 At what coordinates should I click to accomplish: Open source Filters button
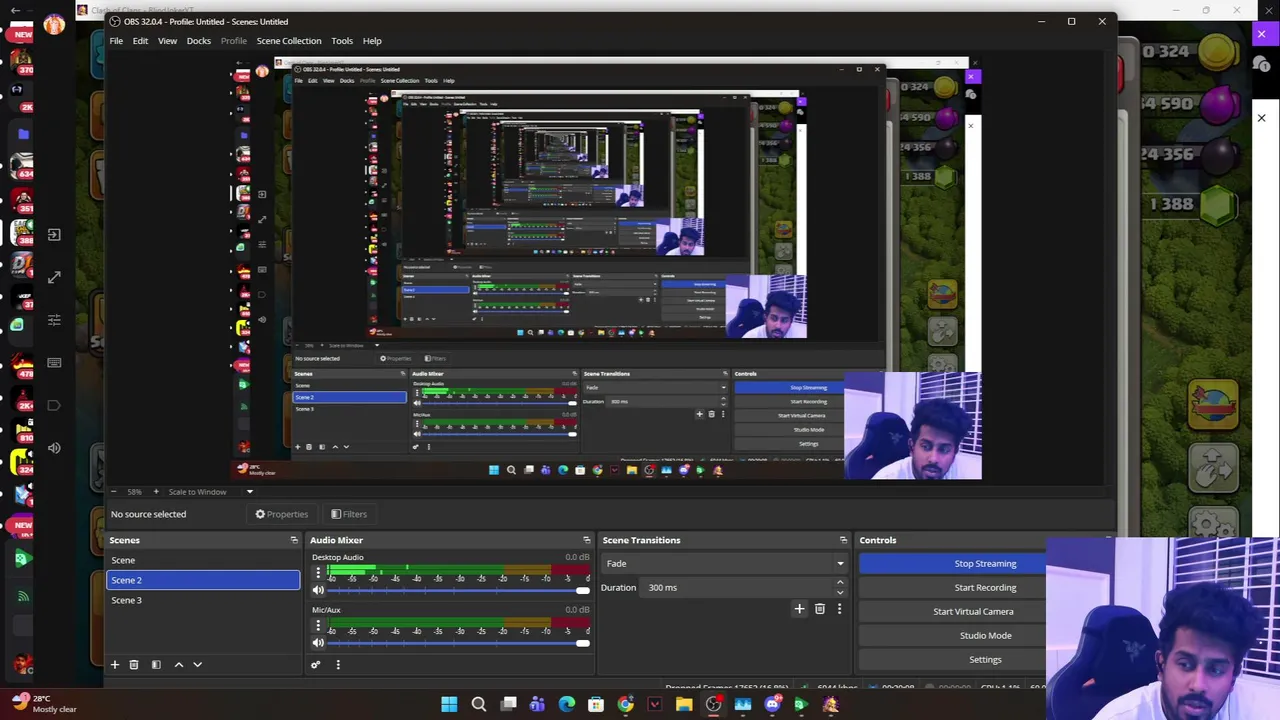click(x=349, y=514)
